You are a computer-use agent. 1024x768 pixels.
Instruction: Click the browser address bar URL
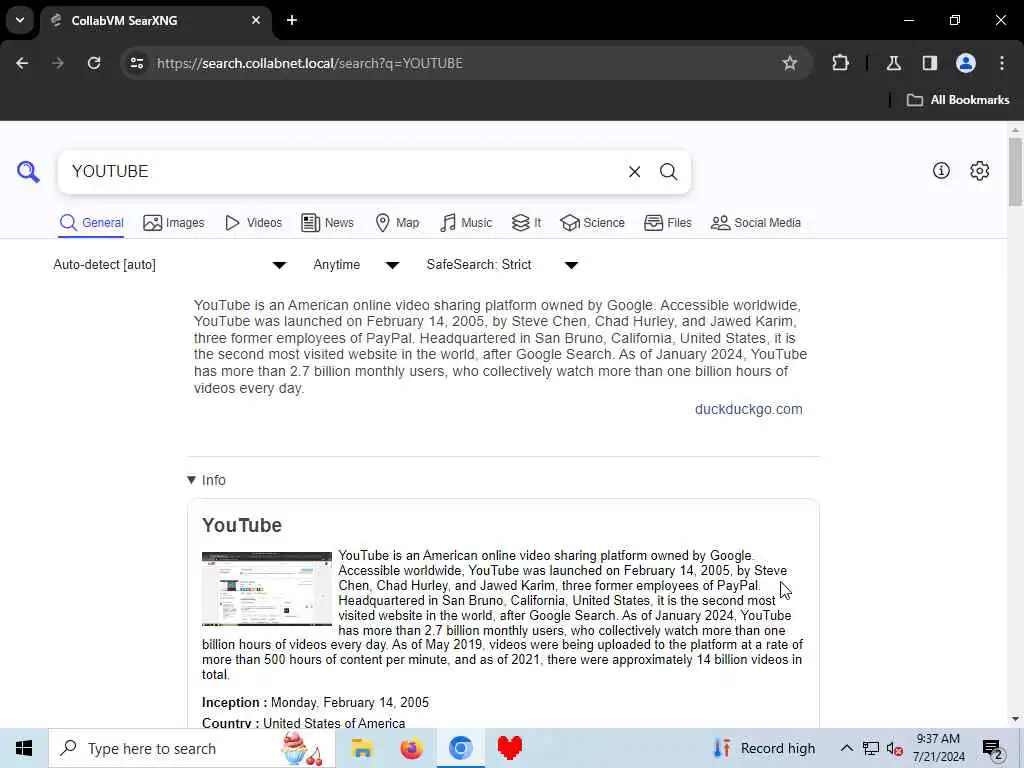coord(310,63)
